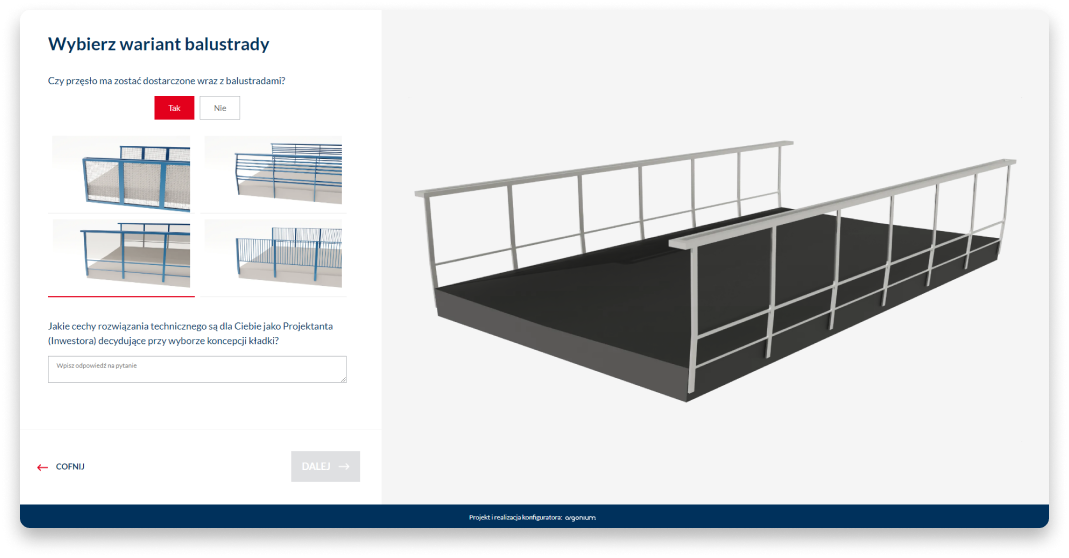Select the vertical-bars balustrade thumbnail
Image resolution: width=1069 pixels, height=558 pixels.
[x=273, y=254]
